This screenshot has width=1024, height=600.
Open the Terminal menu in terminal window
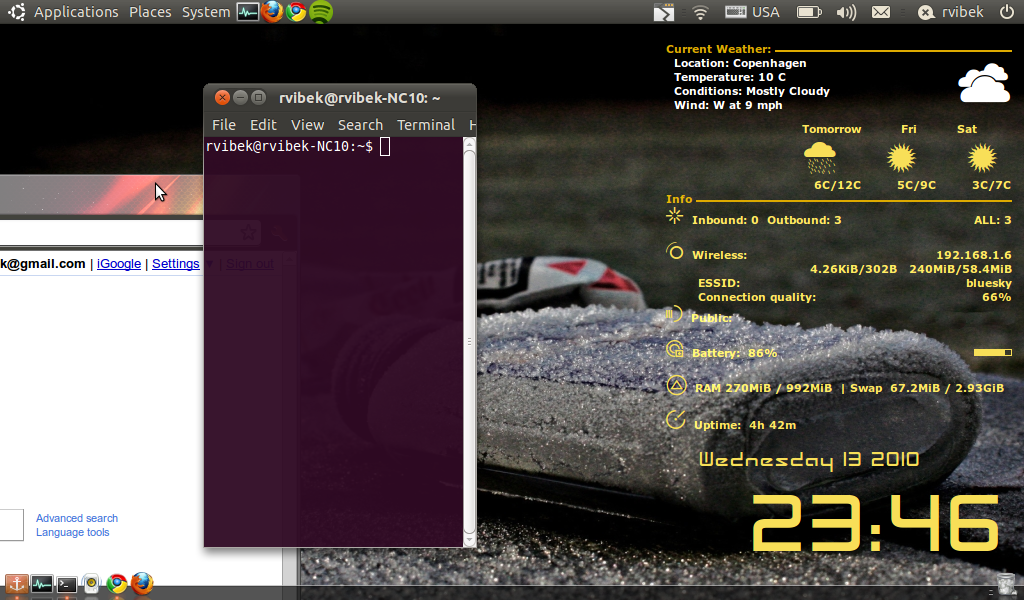(x=426, y=125)
